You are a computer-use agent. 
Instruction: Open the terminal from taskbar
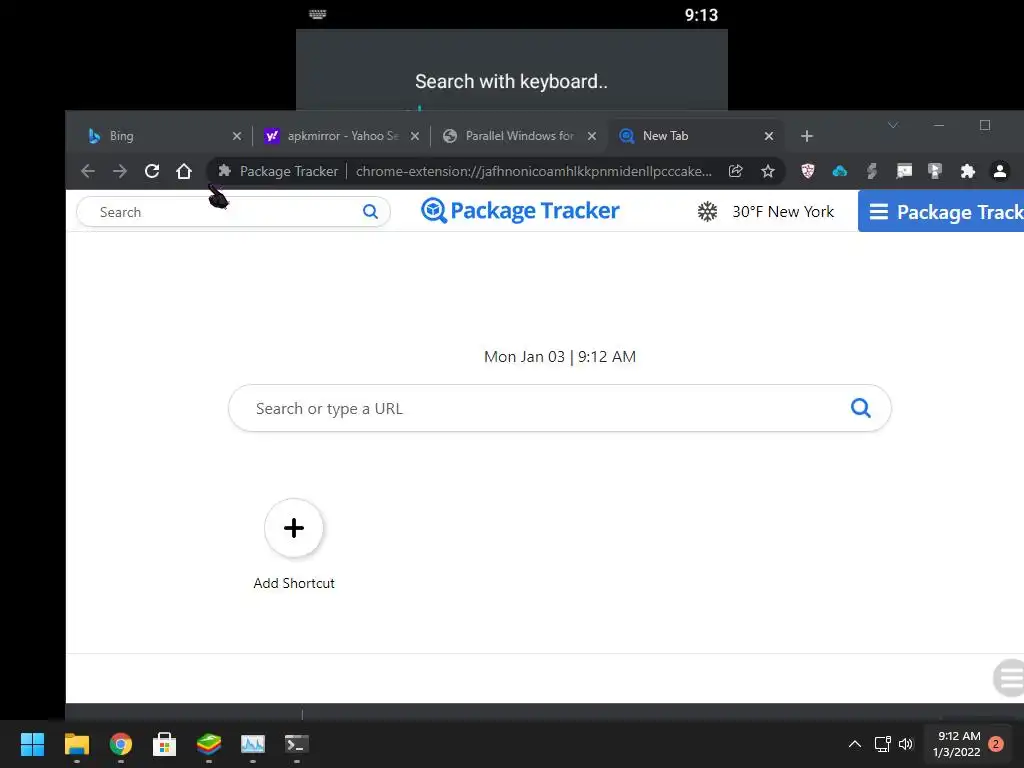(296, 744)
